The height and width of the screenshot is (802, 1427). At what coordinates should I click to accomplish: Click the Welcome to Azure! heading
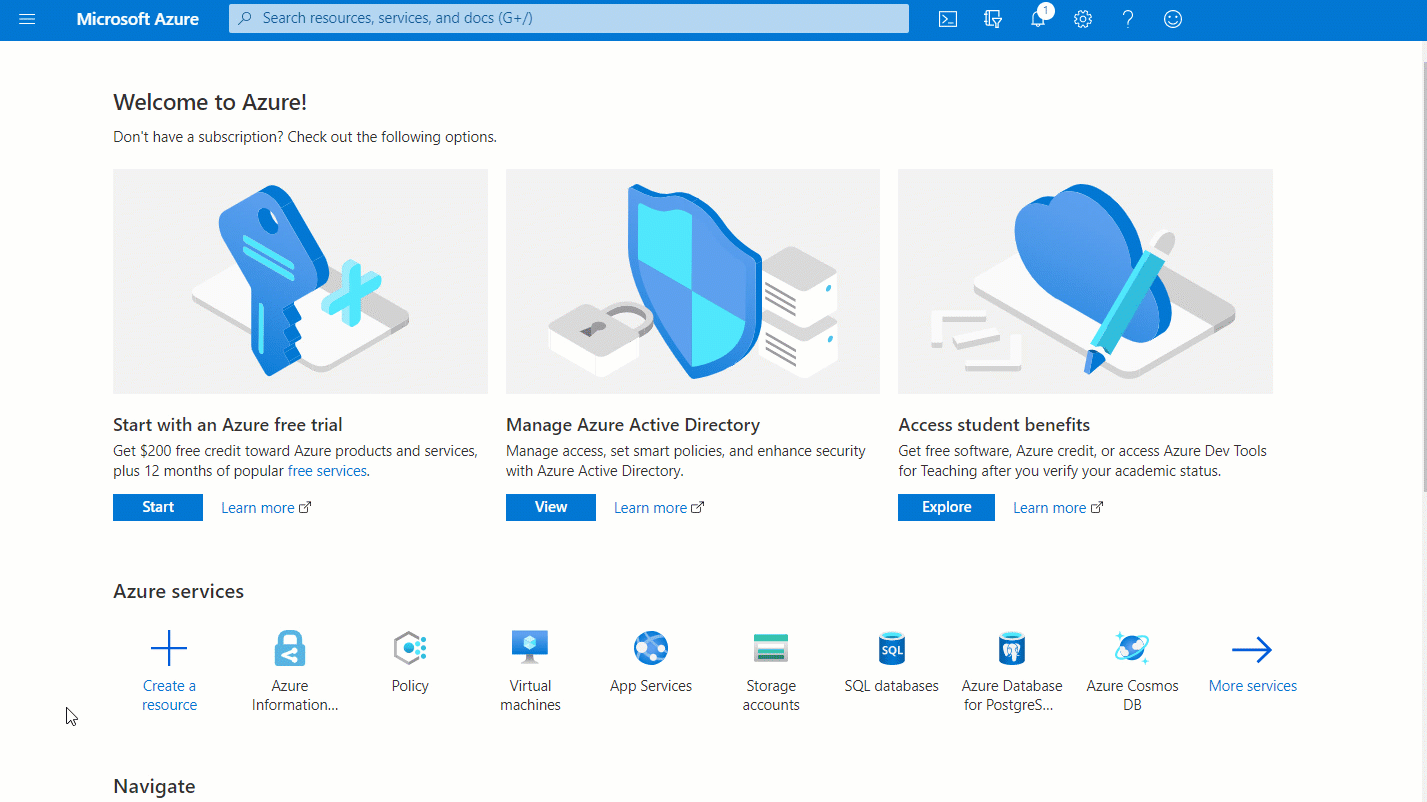pyautogui.click(x=210, y=102)
